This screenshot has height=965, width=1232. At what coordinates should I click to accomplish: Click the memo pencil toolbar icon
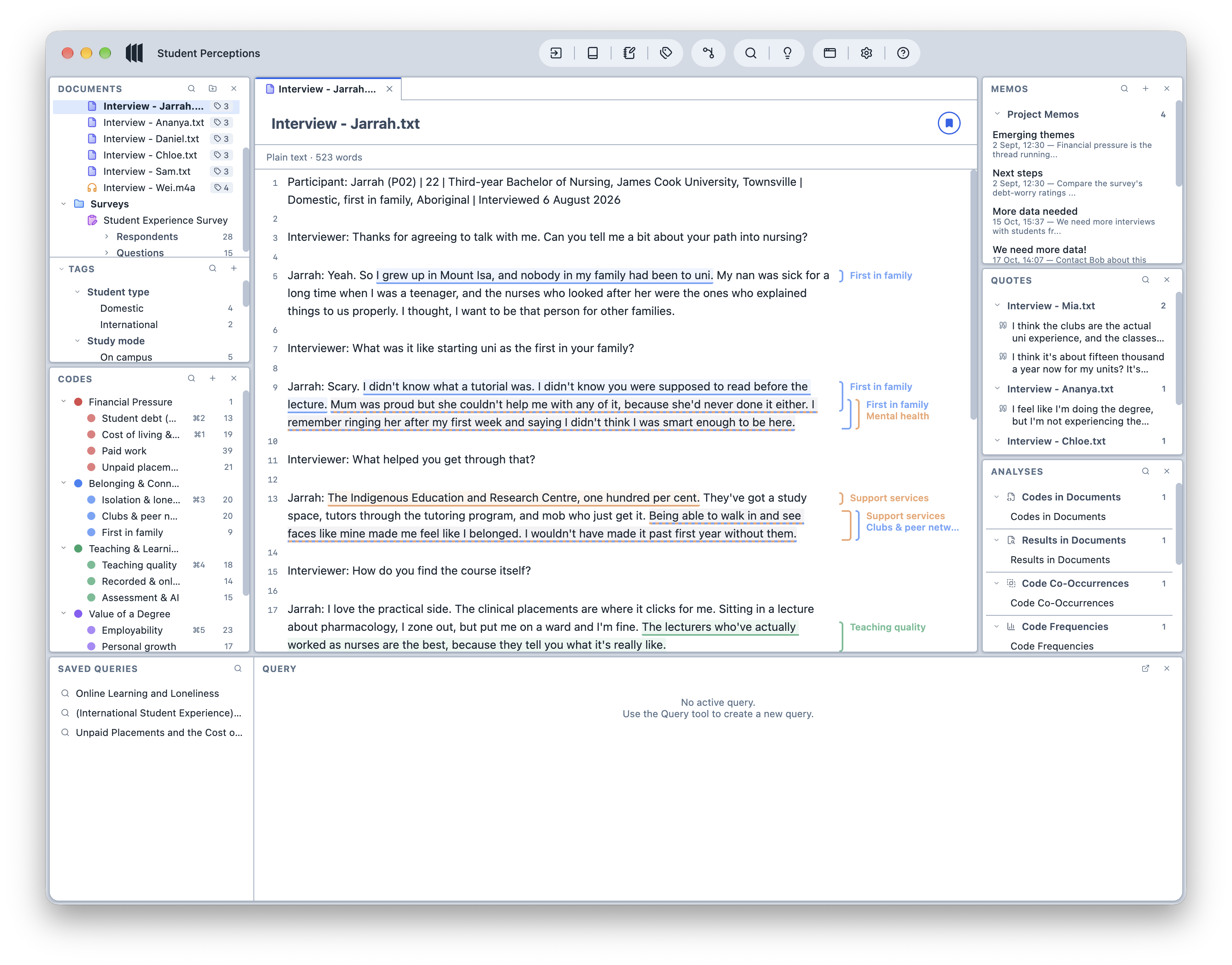click(x=629, y=53)
